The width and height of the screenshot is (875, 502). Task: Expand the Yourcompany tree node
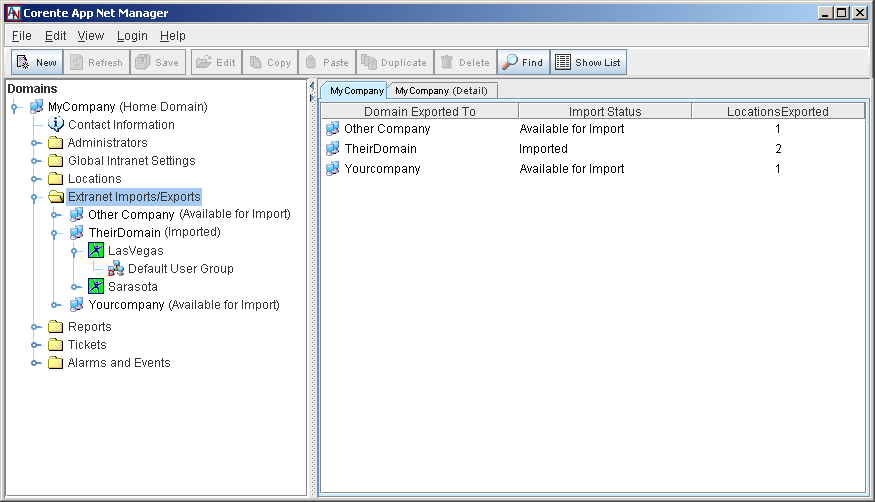pos(56,305)
